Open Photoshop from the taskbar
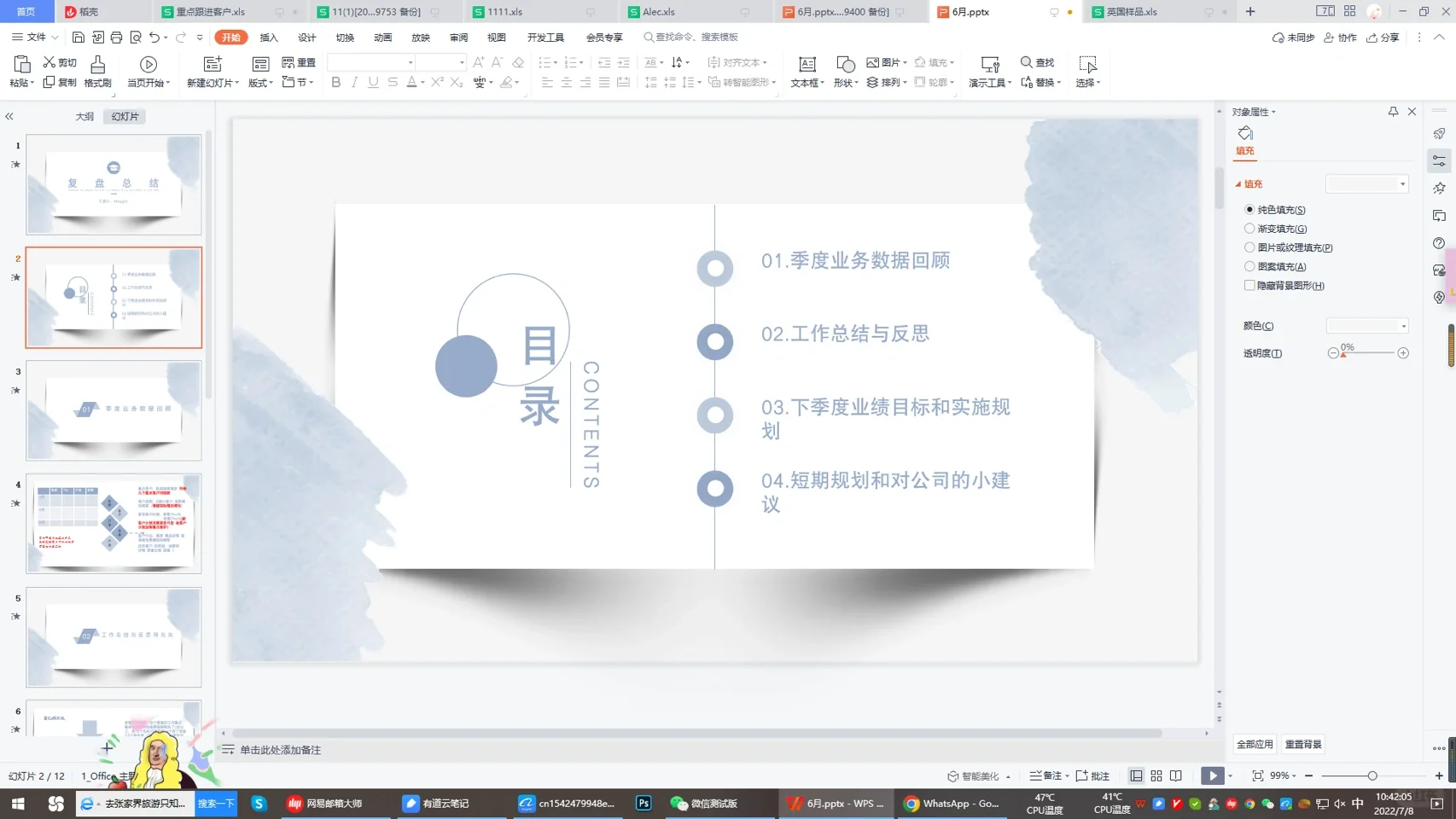 (x=644, y=804)
